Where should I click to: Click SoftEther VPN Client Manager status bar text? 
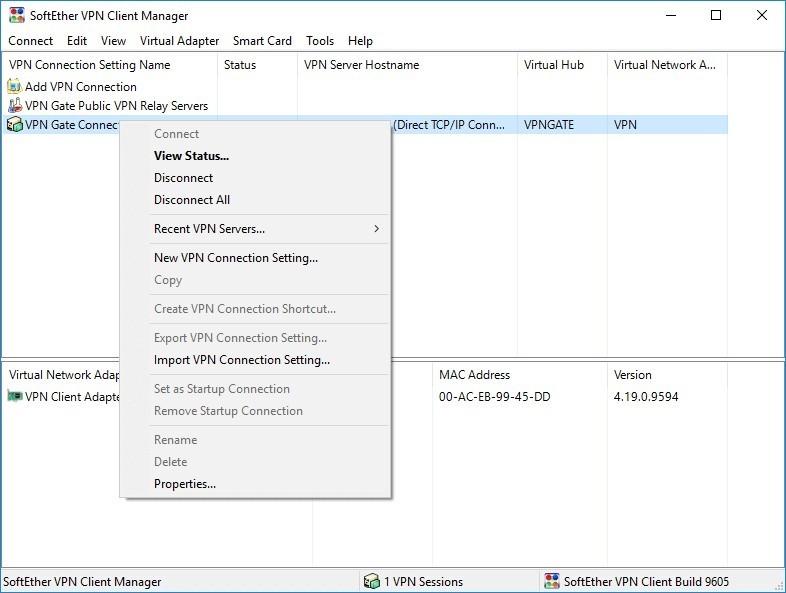(82, 582)
